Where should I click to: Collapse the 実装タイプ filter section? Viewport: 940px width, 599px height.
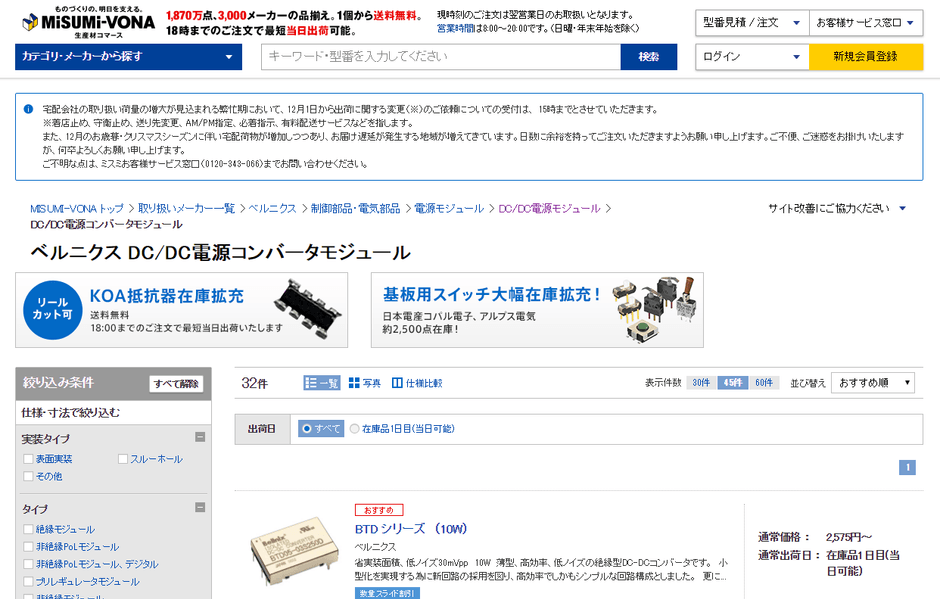point(200,437)
